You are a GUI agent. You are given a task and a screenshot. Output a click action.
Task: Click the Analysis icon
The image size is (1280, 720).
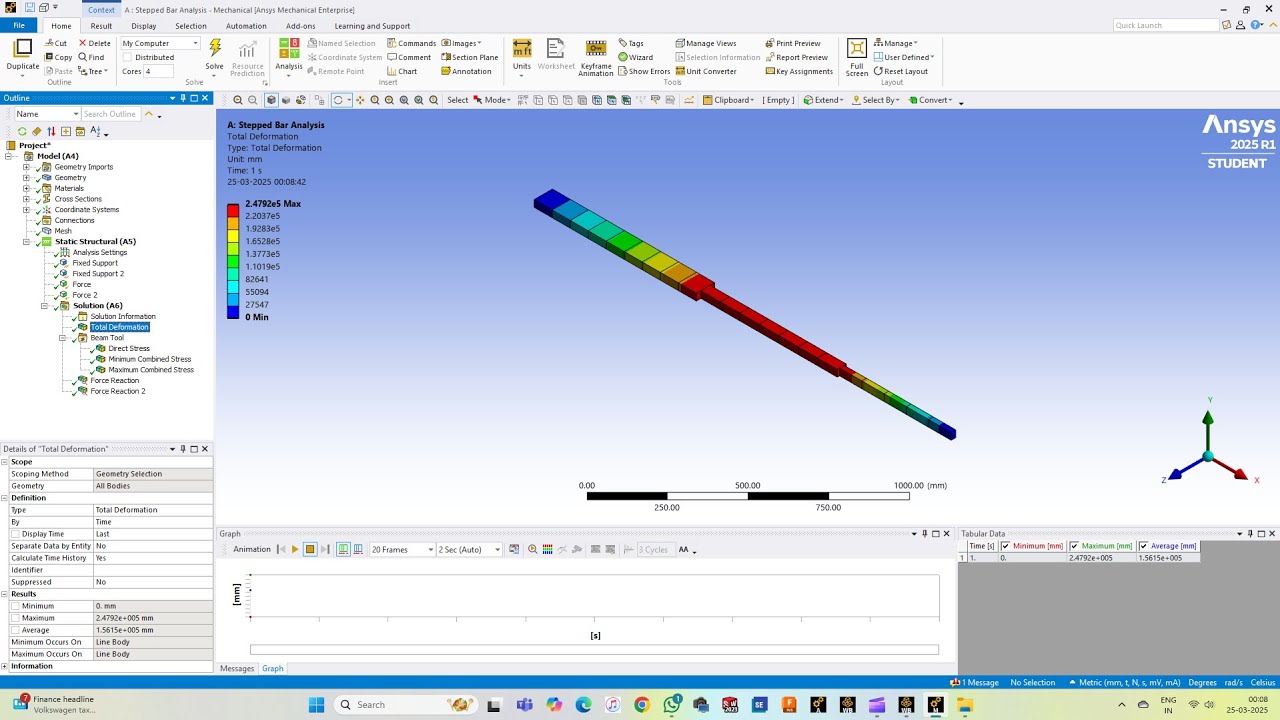pos(289,56)
